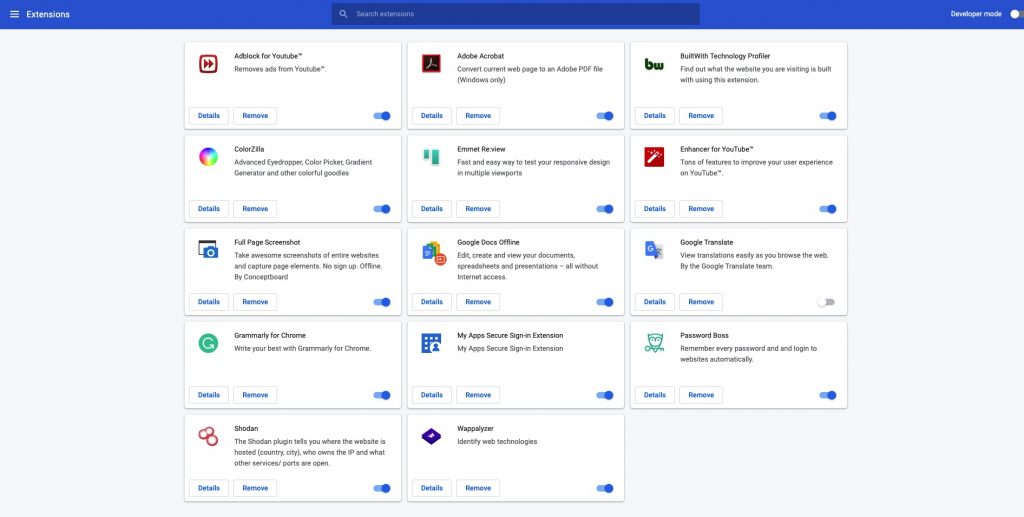The width and height of the screenshot is (1024, 517).
Task: Disable ColorZilla extension toggle
Action: click(x=382, y=209)
